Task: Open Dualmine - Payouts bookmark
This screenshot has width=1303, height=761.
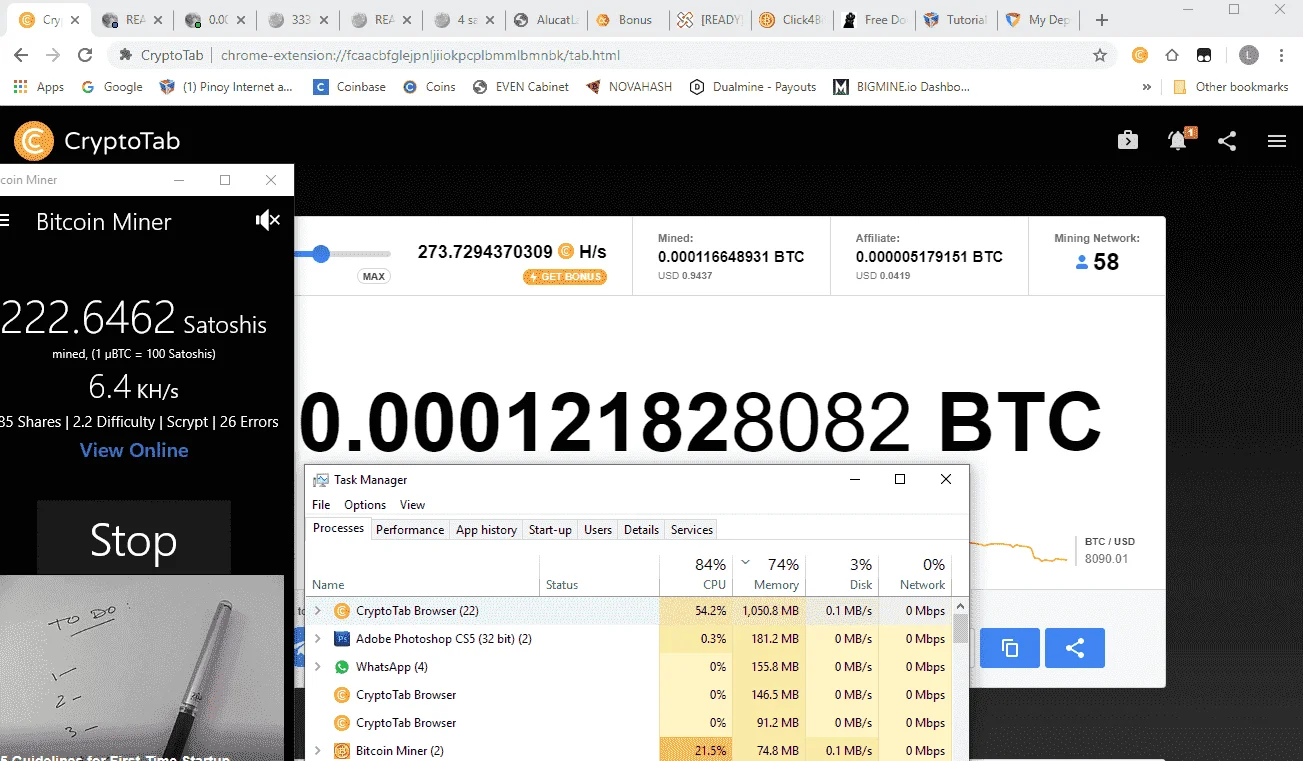Action: 753,87
